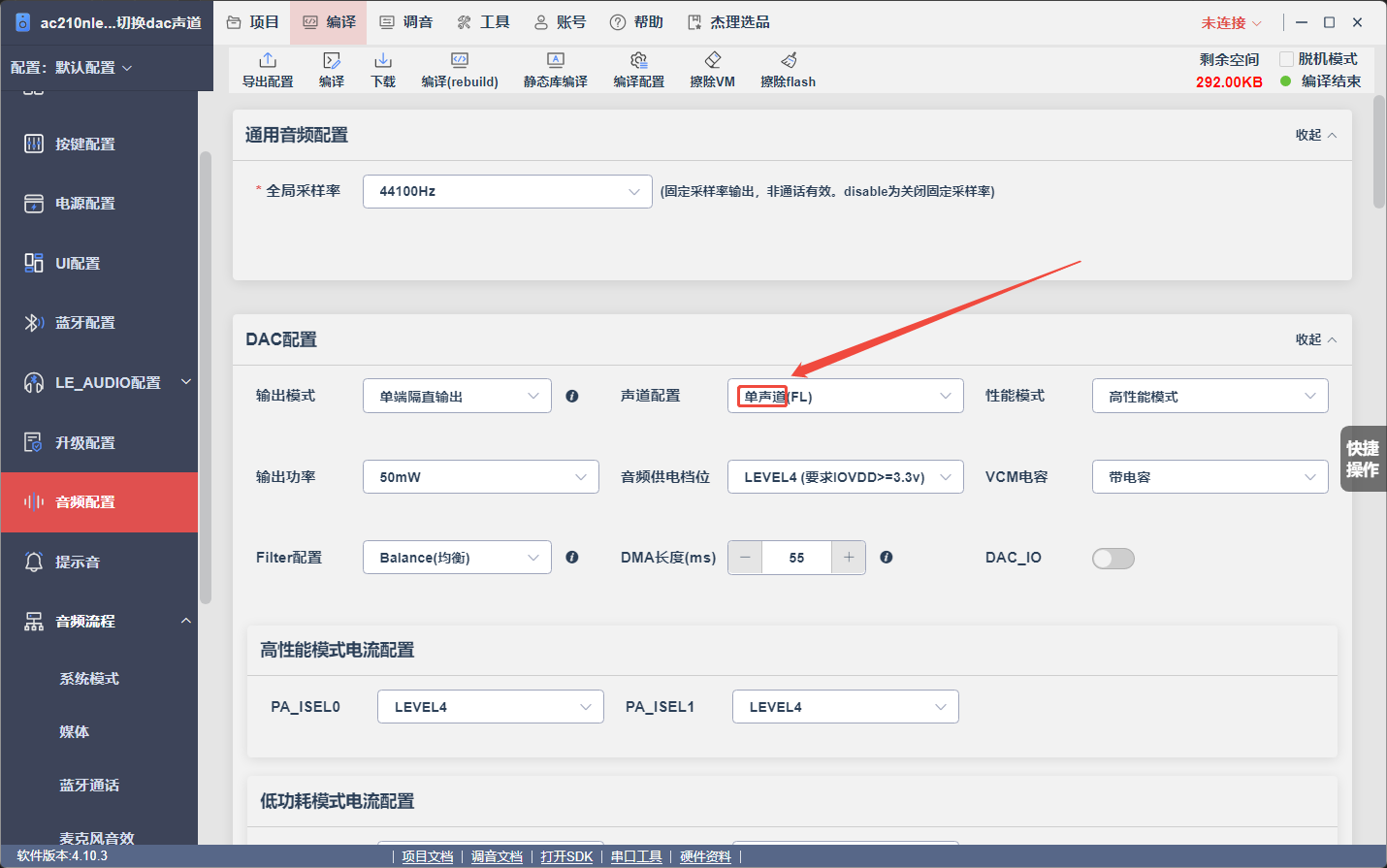Image resolution: width=1387 pixels, height=868 pixels.
Task: Open the 工具 menu
Action: pos(483,22)
